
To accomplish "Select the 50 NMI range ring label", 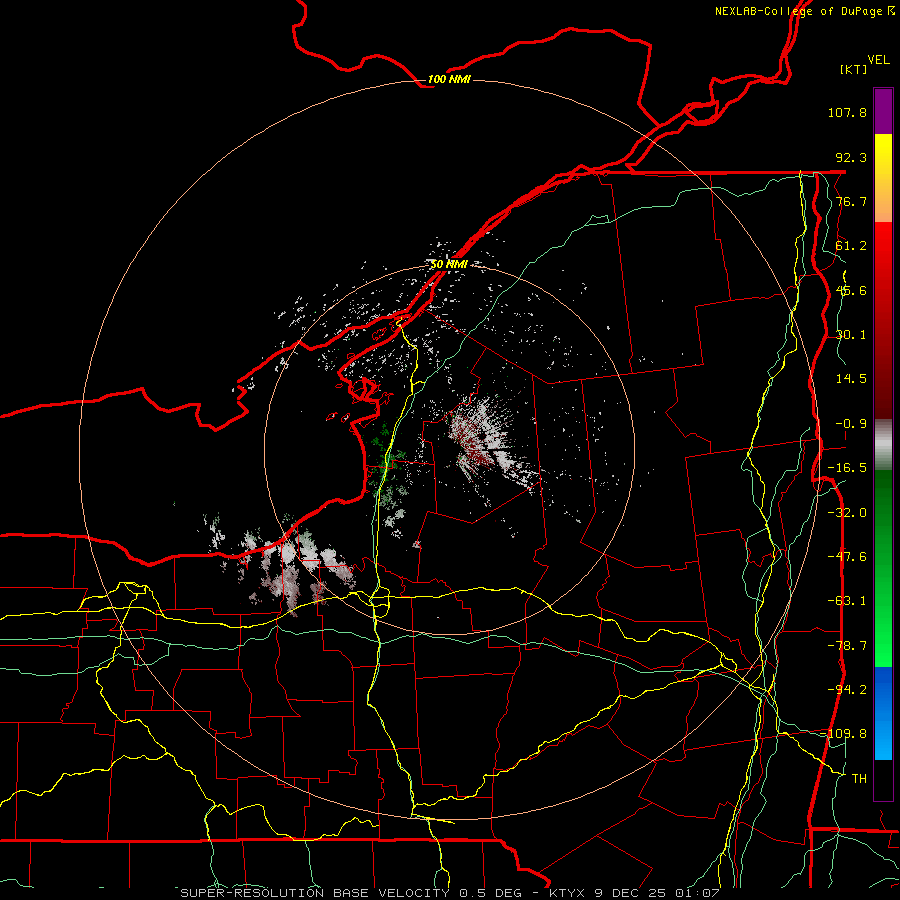I will pos(449,264).
